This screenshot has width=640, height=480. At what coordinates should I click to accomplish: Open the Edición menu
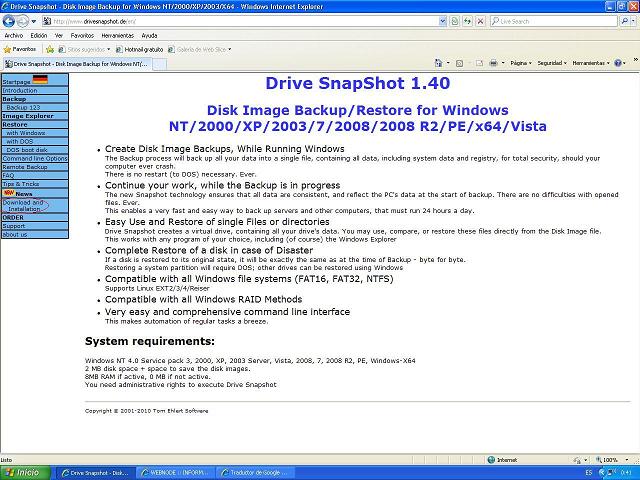click(x=39, y=36)
